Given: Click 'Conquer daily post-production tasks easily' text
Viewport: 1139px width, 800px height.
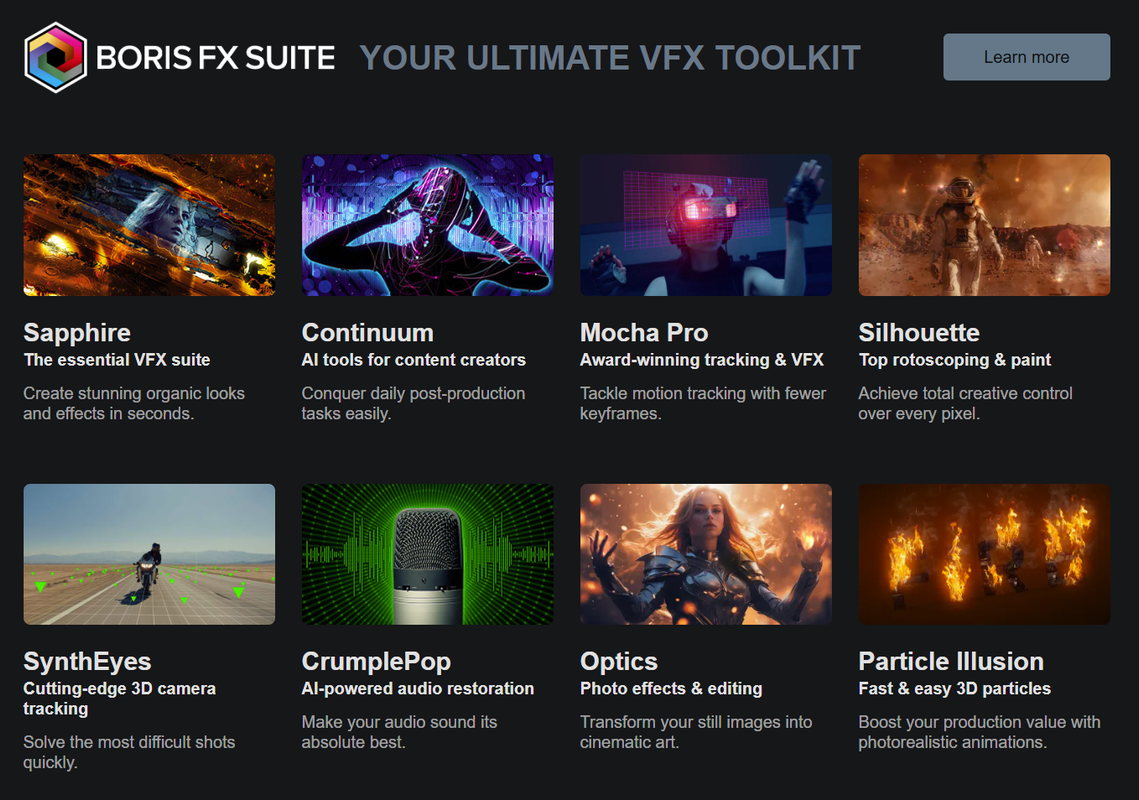Looking at the screenshot, I should (413, 404).
